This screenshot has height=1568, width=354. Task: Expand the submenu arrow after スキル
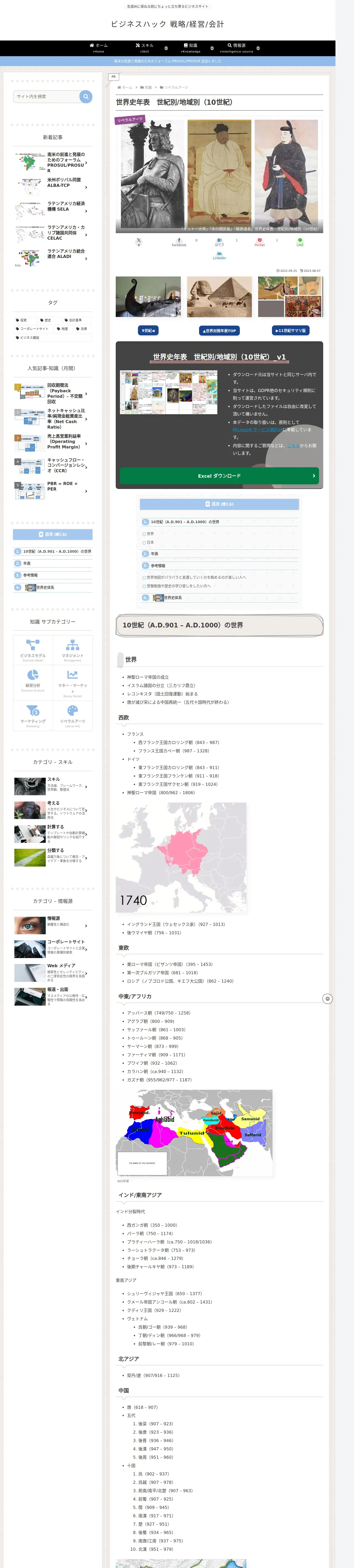click(x=166, y=48)
